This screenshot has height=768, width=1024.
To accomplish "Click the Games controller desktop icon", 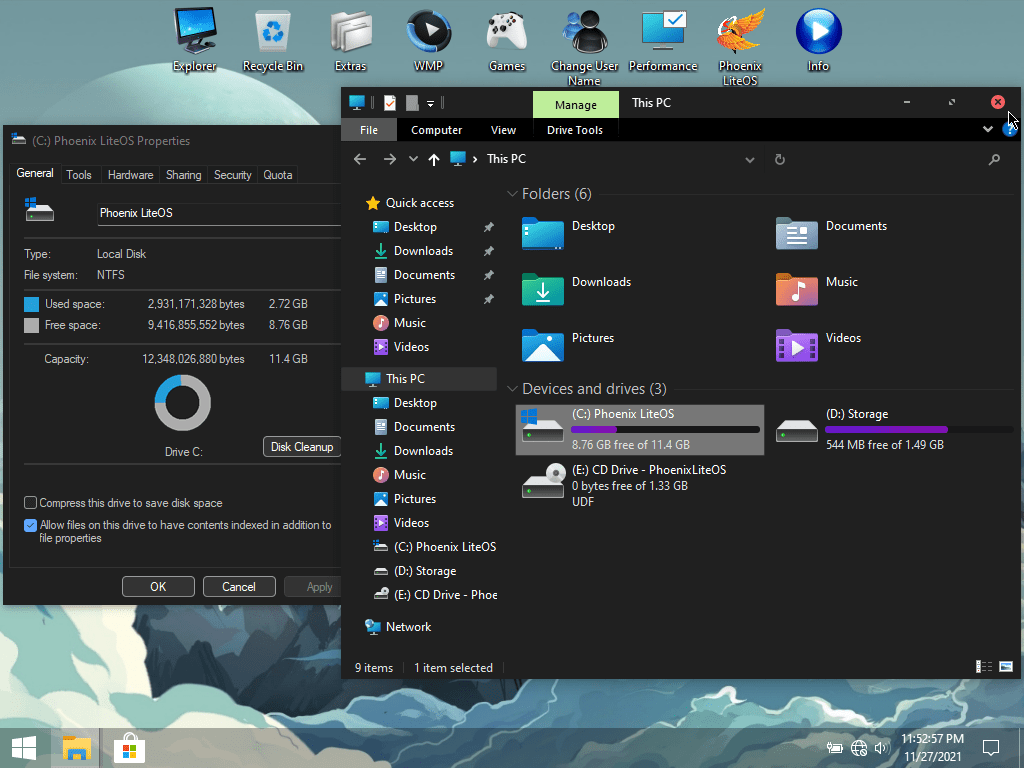I will (507, 34).
